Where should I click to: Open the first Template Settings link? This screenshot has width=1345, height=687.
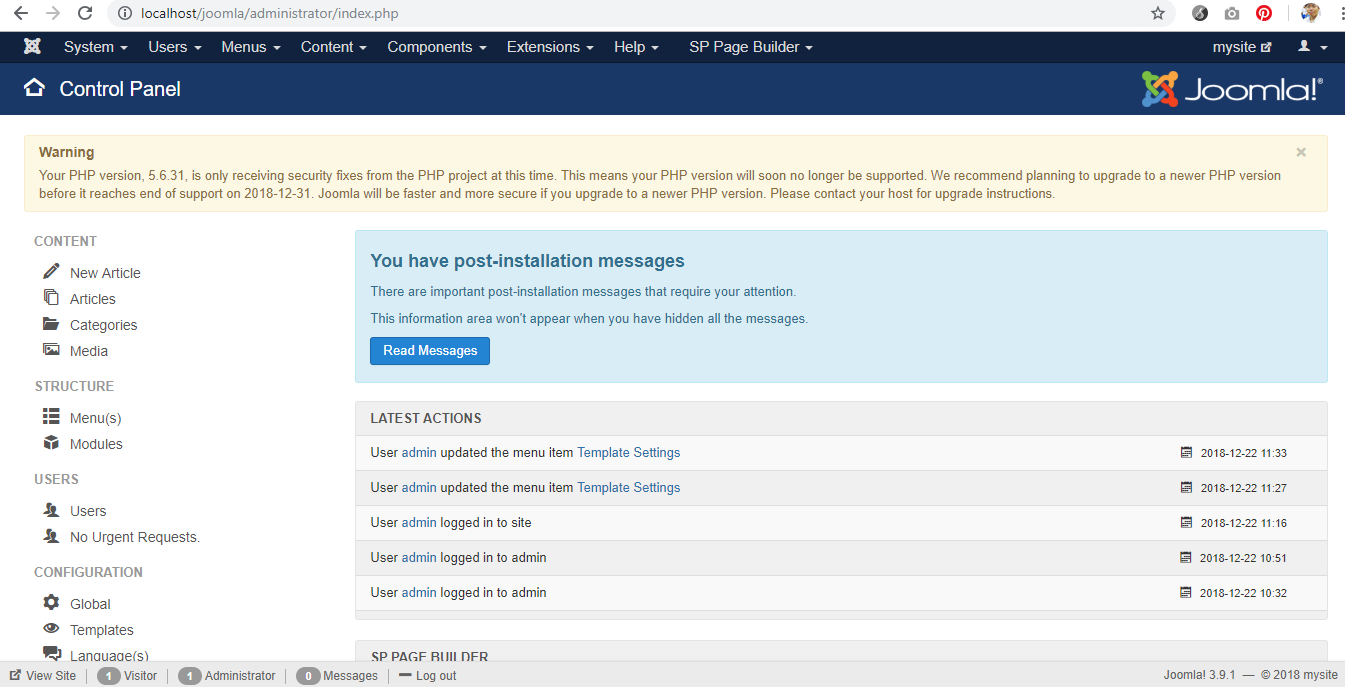628,453
